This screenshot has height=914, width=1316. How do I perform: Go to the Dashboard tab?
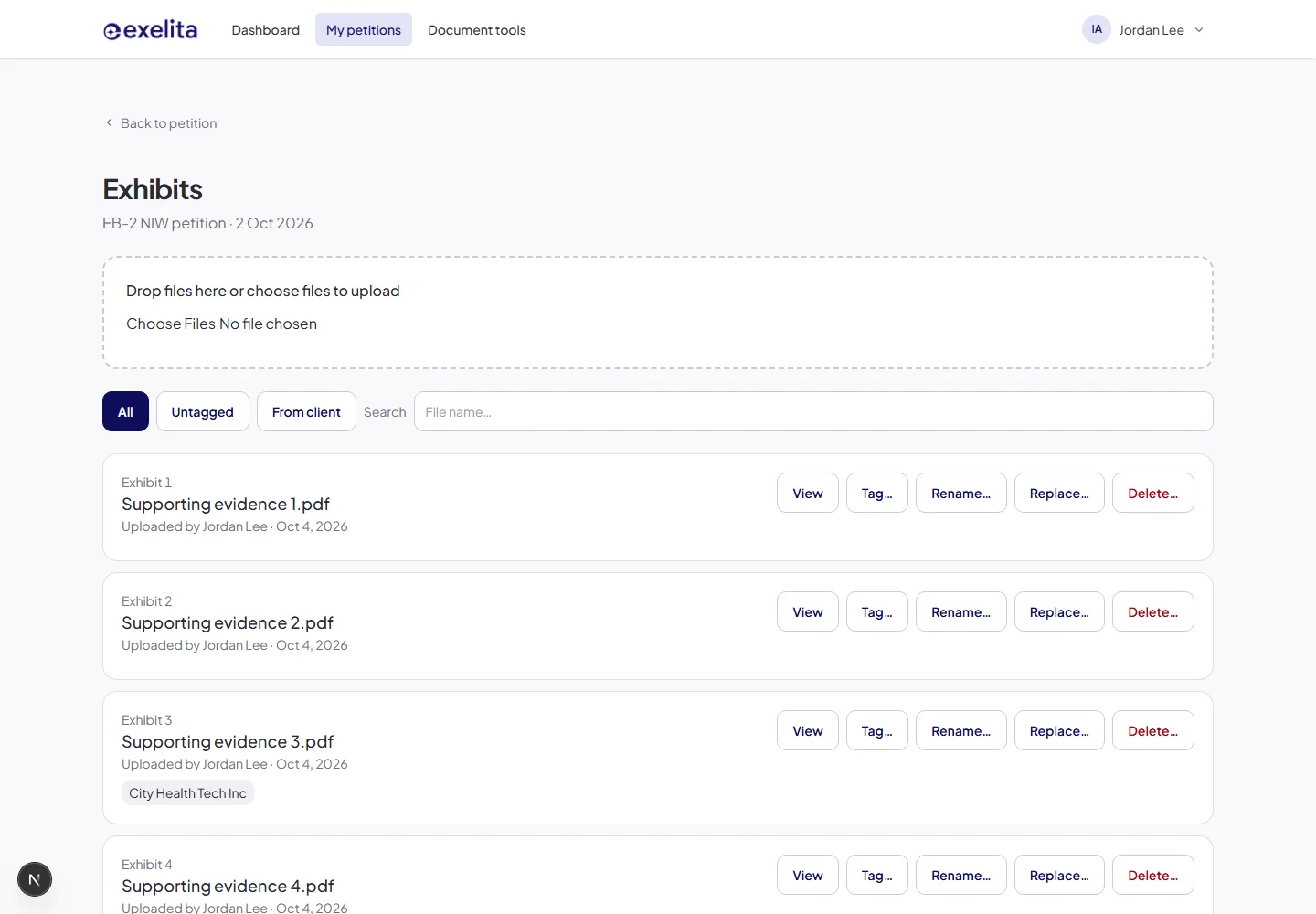(x=266, y=30)
